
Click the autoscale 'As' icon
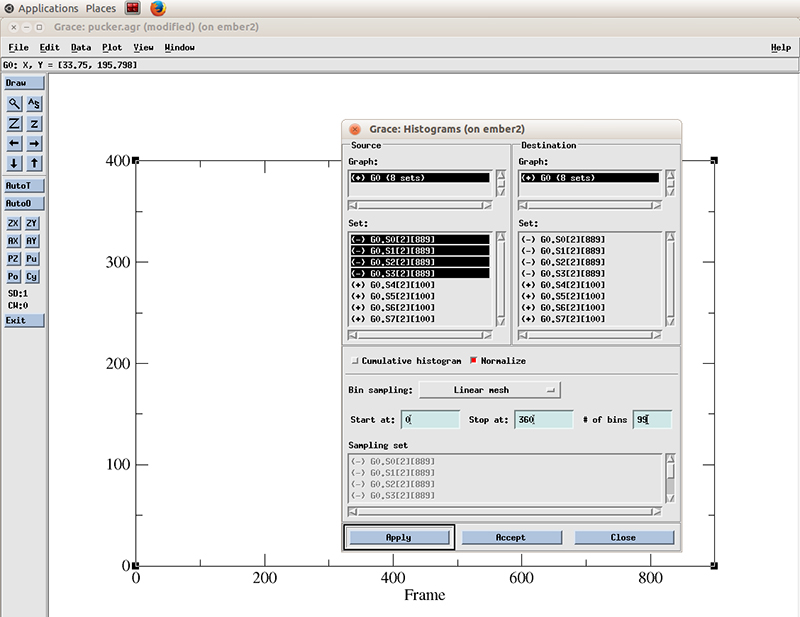point(34,103)
